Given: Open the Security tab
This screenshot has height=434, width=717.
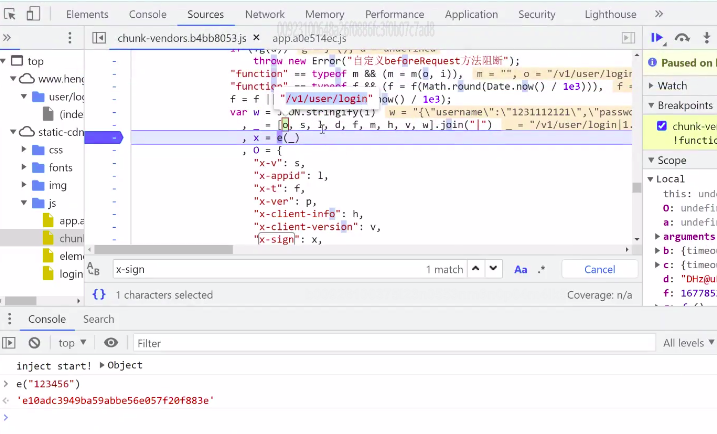Looking at the screenshot, I should (537, 14).
